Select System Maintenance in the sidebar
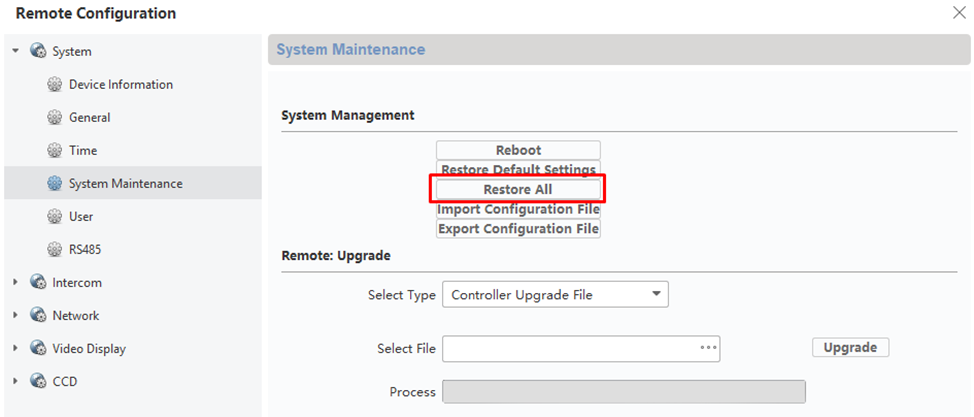Screen dimensions: 974x417 coord(125,184)
